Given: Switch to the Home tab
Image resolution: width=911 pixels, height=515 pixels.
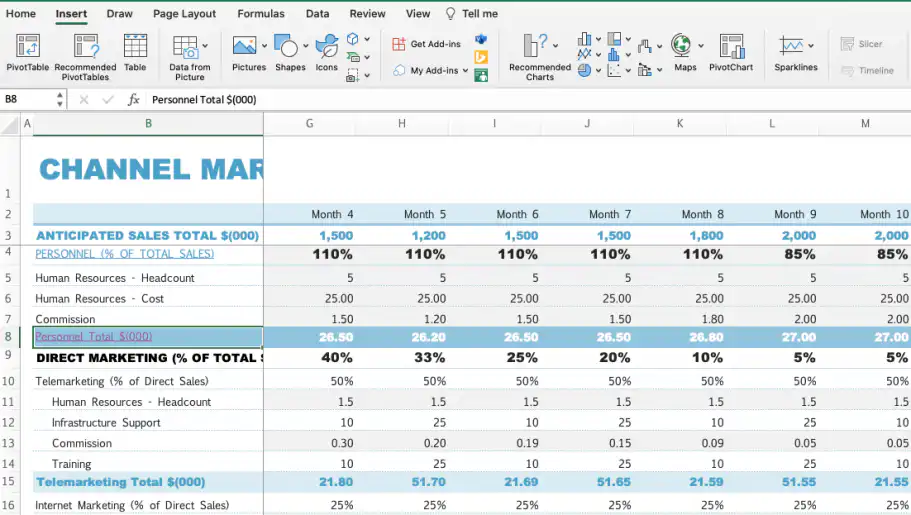Looking at the screenshot, I should [21, 13].
